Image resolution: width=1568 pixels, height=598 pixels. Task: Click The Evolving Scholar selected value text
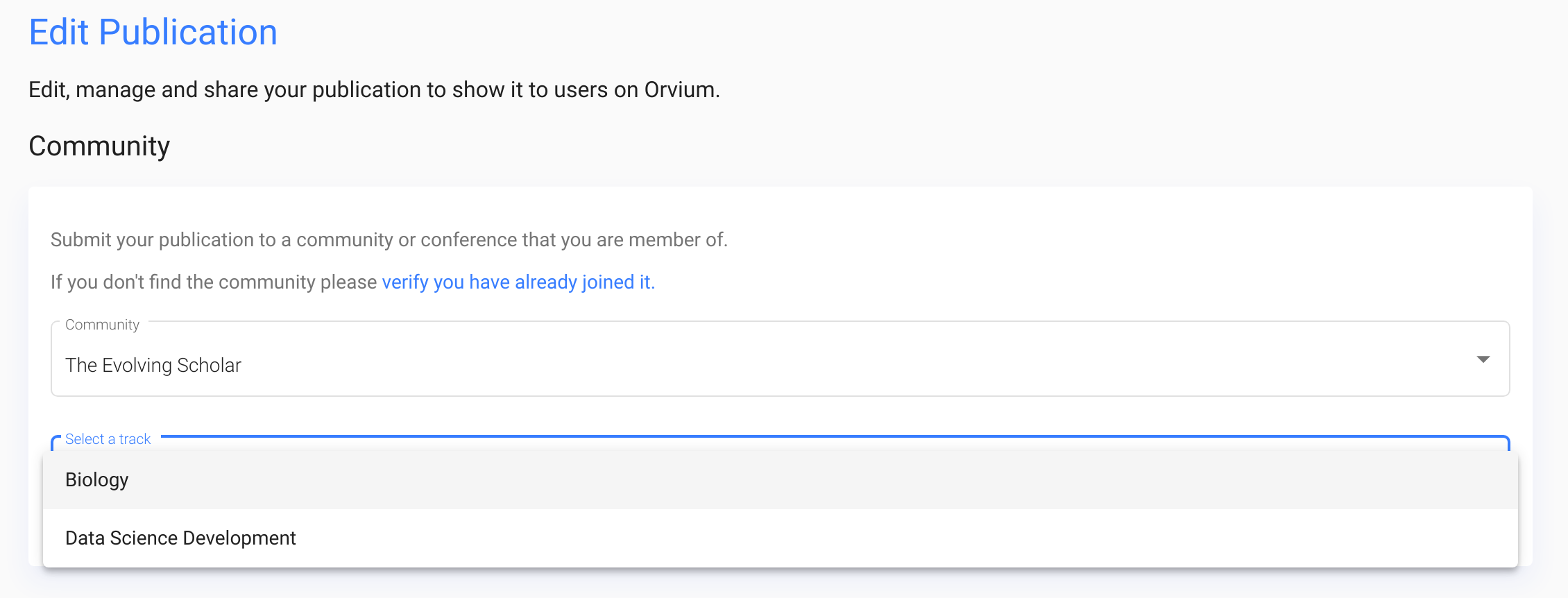click(153, 366)
